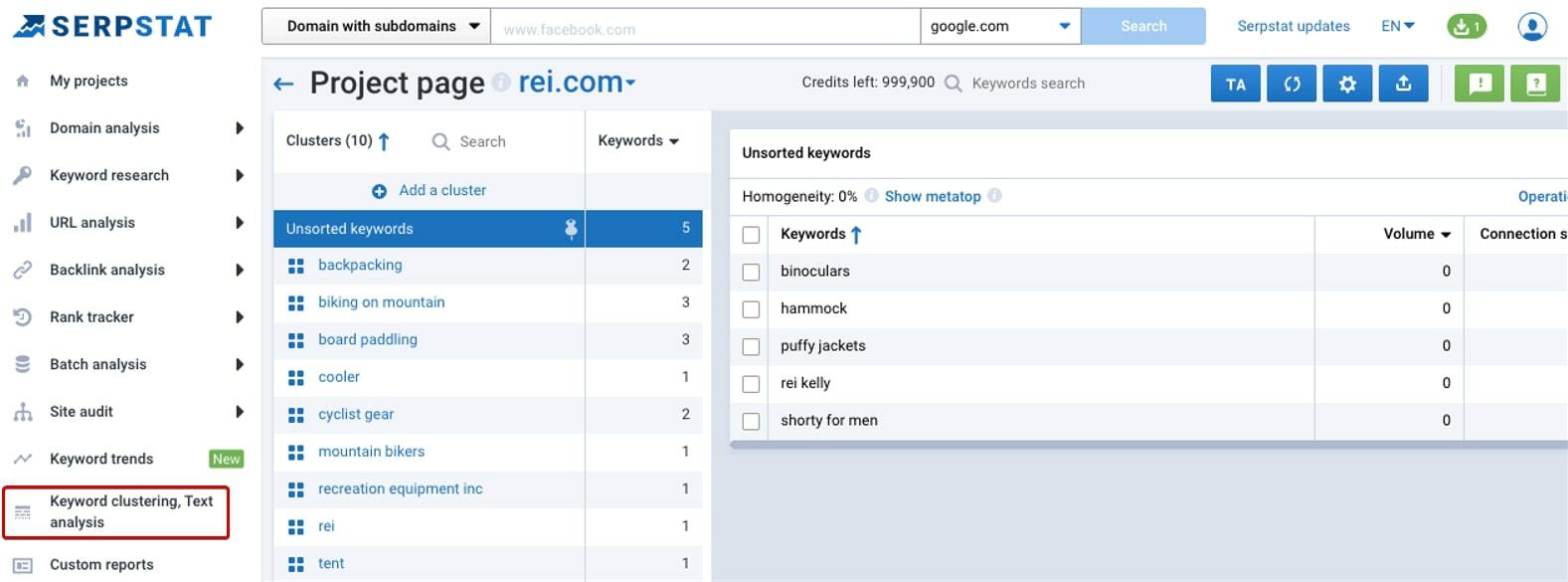Image resolution: width=1568 pixels, height=582 pixels.
Task: Sort clusters using the Clusters (10) arrow
Action: 384,141
